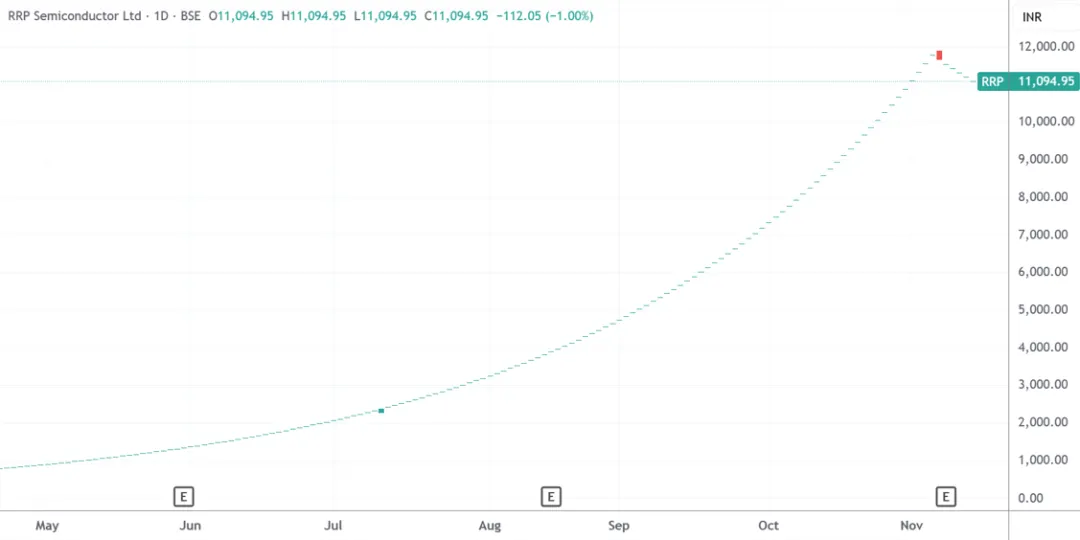The height and width of the screenshot is (540, 1080).
Task: Click the May label on time axis
Action: [47, 525]
